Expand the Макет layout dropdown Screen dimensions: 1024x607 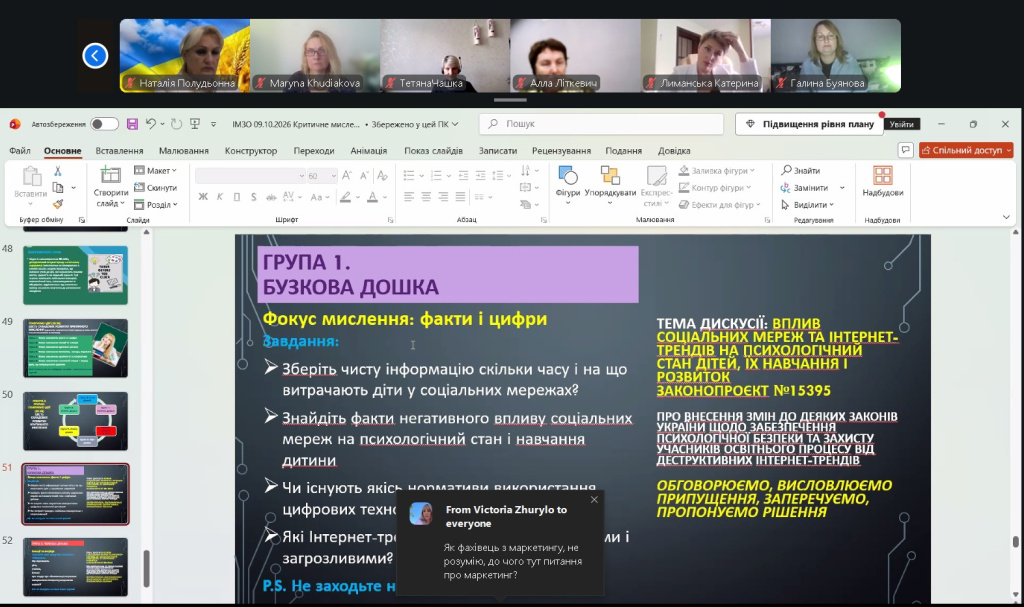coord(155,171)
